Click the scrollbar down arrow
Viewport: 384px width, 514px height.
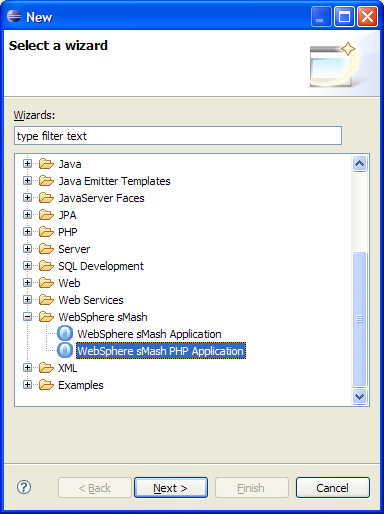coord(359,397)
